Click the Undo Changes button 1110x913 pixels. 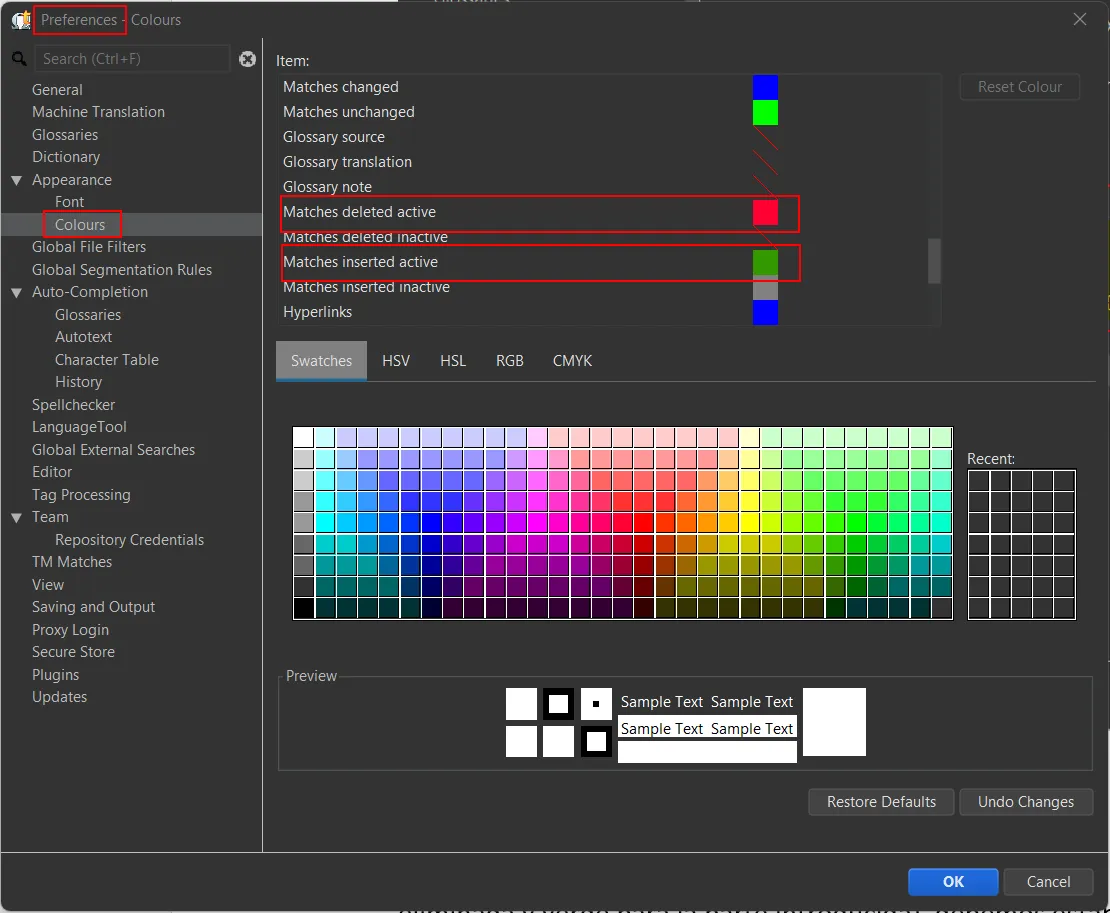coord(1025,802)
